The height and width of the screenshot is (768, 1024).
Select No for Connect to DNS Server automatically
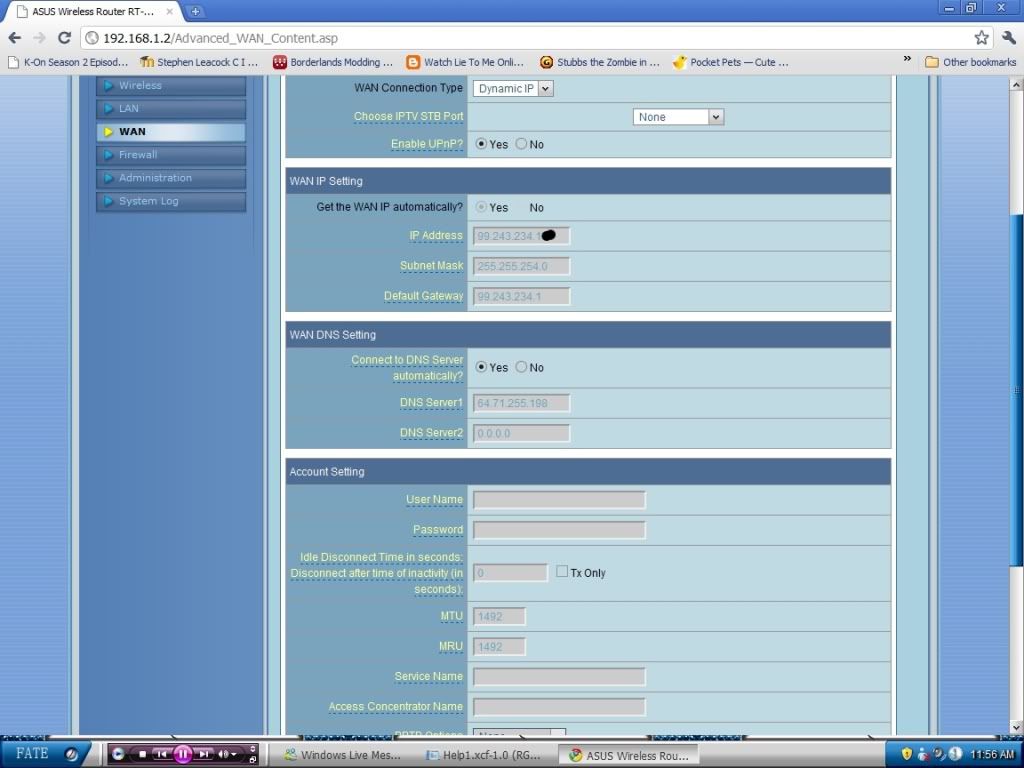tap(522, 367)
